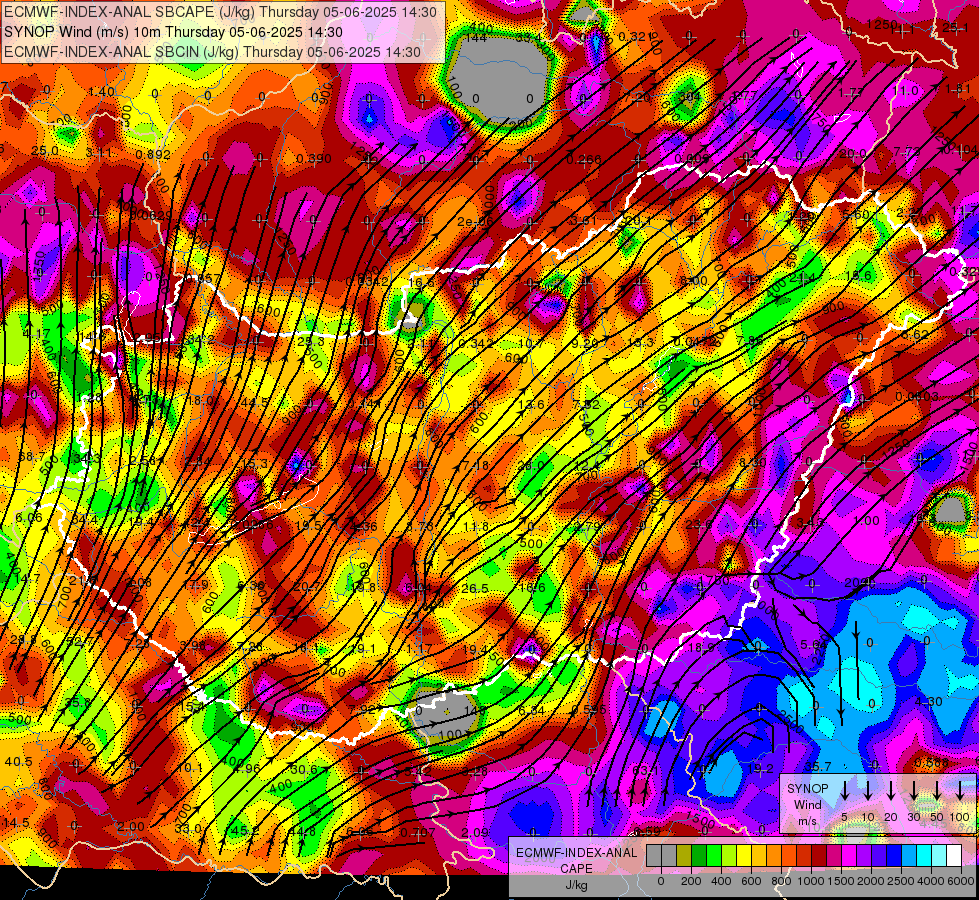Click the 2500 tick label on CAPE legend

[x=901, y=881]
